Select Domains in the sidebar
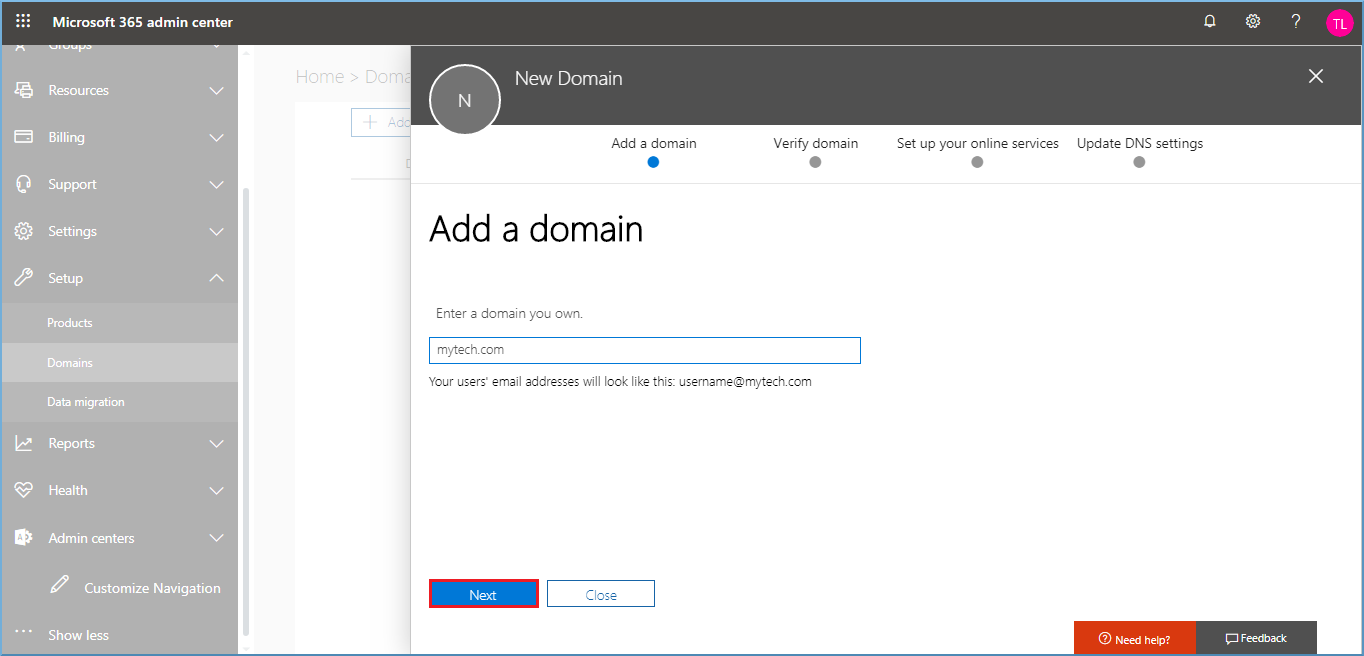The width and height of the screenshot is (1364, 656). (119, 363)
